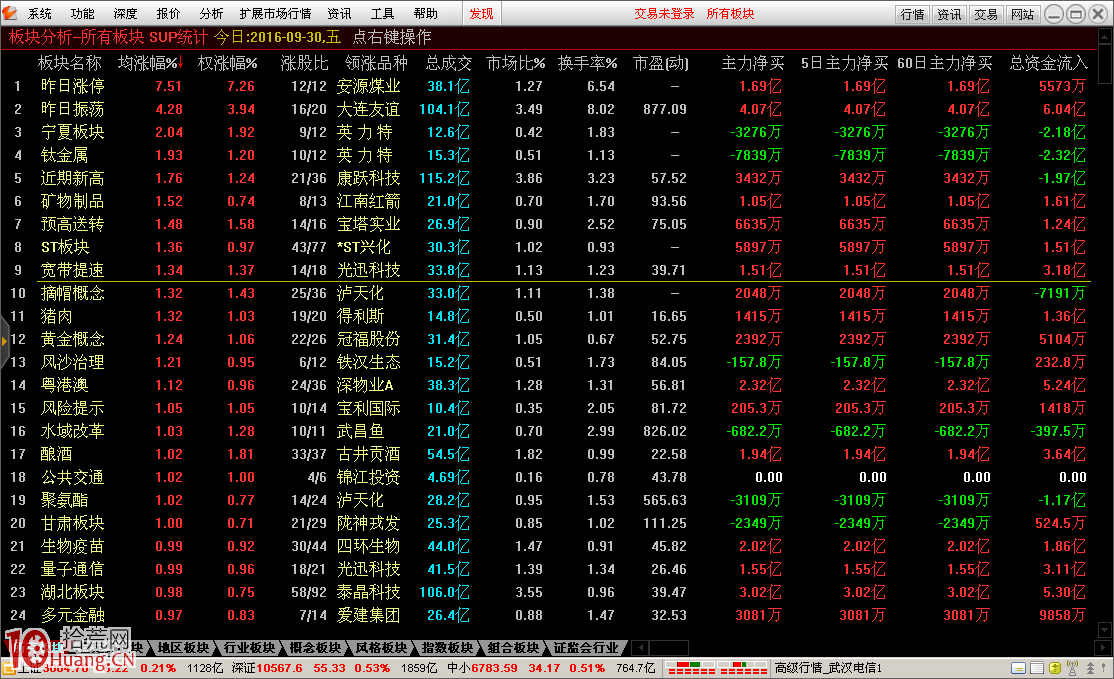This screenshot has height=679, width=1114.
Task: Click the red-green market breadth indicator
Action: pyautogui.click(x=716, y=668)
